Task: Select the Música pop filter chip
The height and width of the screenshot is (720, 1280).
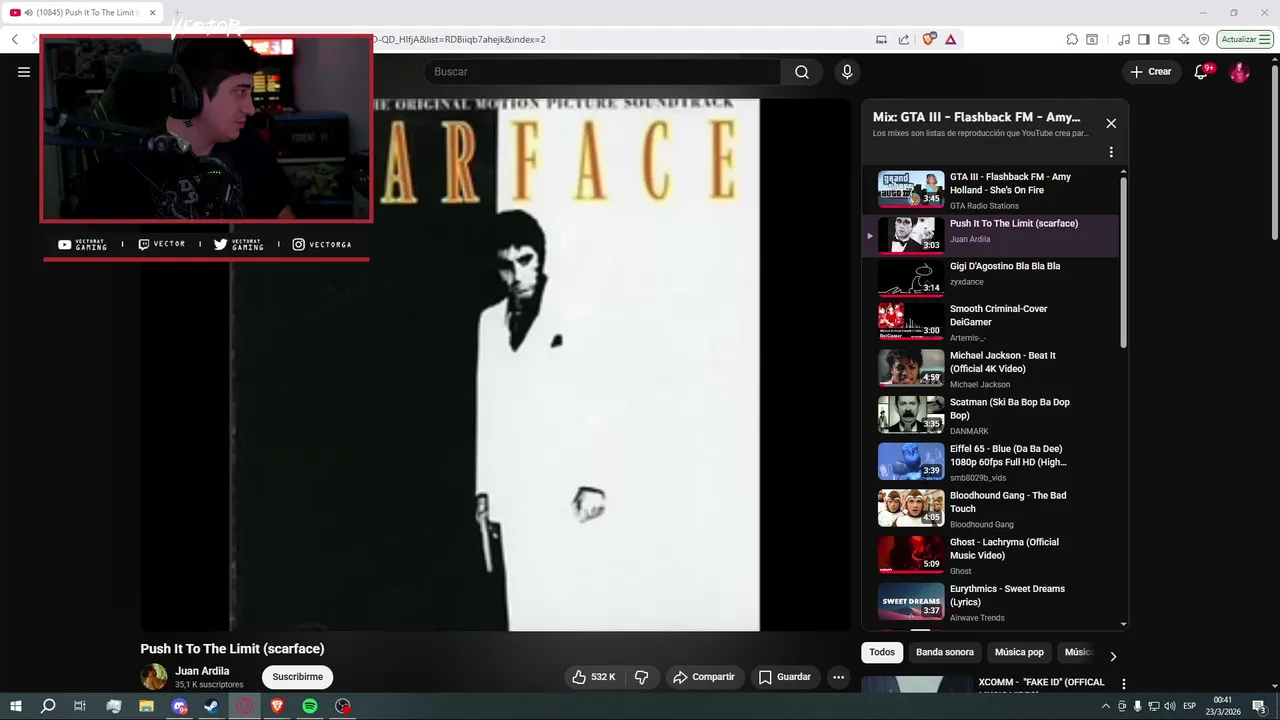Action: coord(1019,652)
